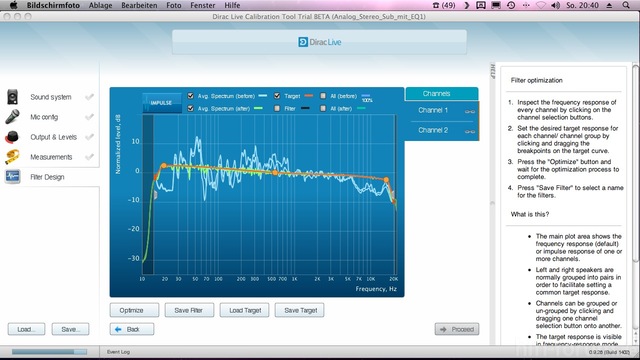Viewport: 640px width, 360px height.
Task: Select the Channels tab header
Action: pyautogui.click(x=441, y=93)
